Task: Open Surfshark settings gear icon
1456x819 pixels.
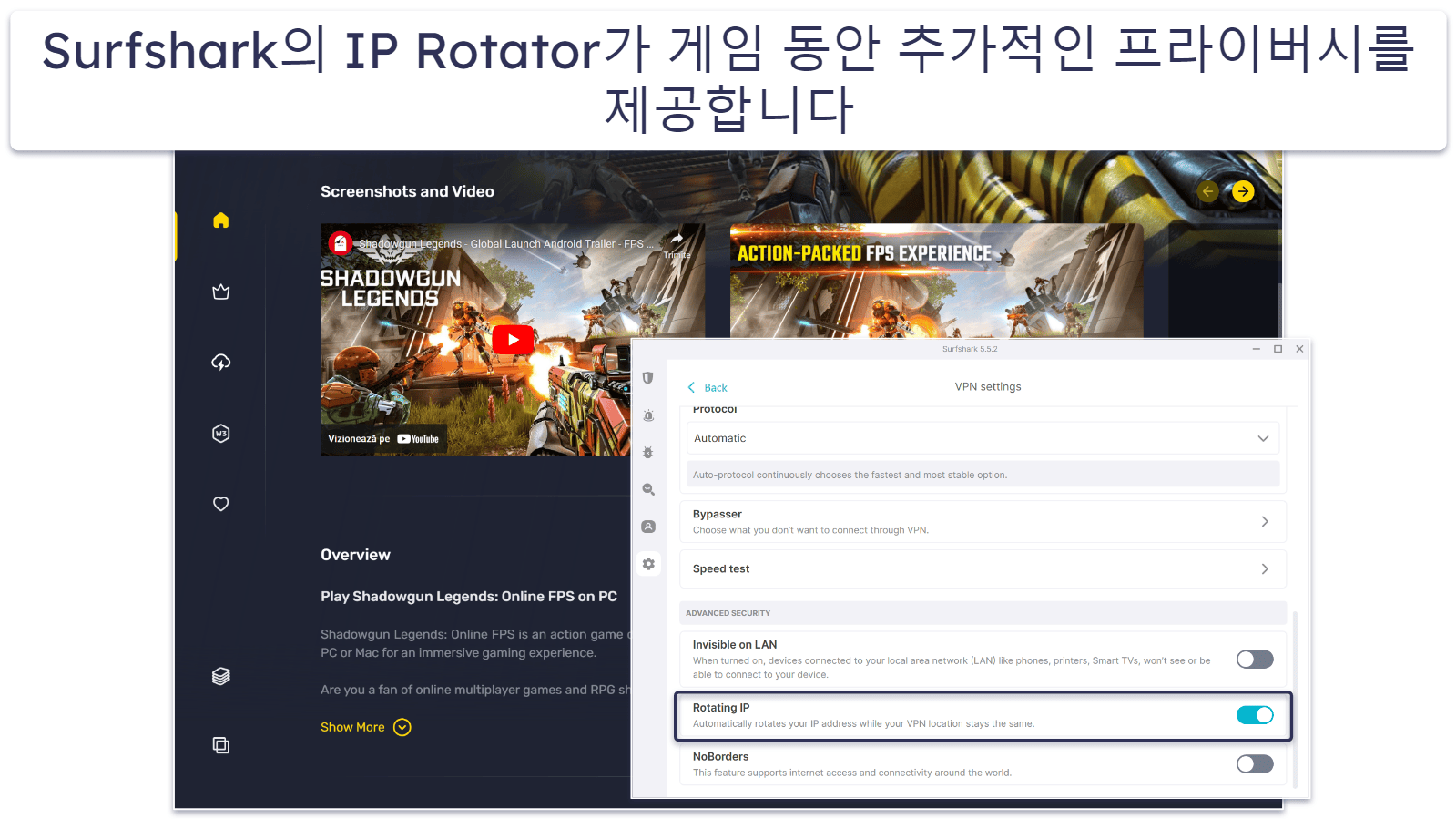Action: [648, 564]
